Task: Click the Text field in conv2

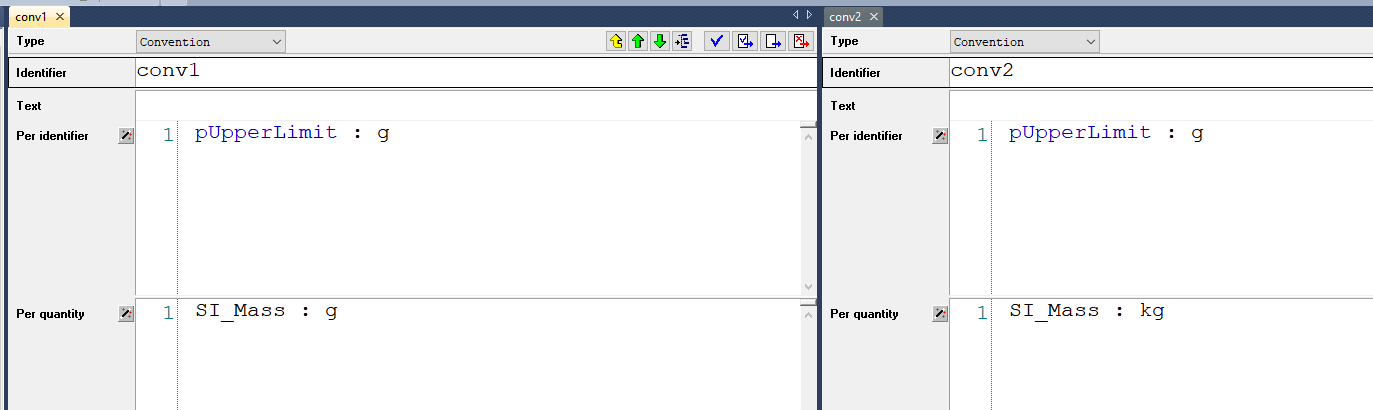Action: click(1161, 105)
